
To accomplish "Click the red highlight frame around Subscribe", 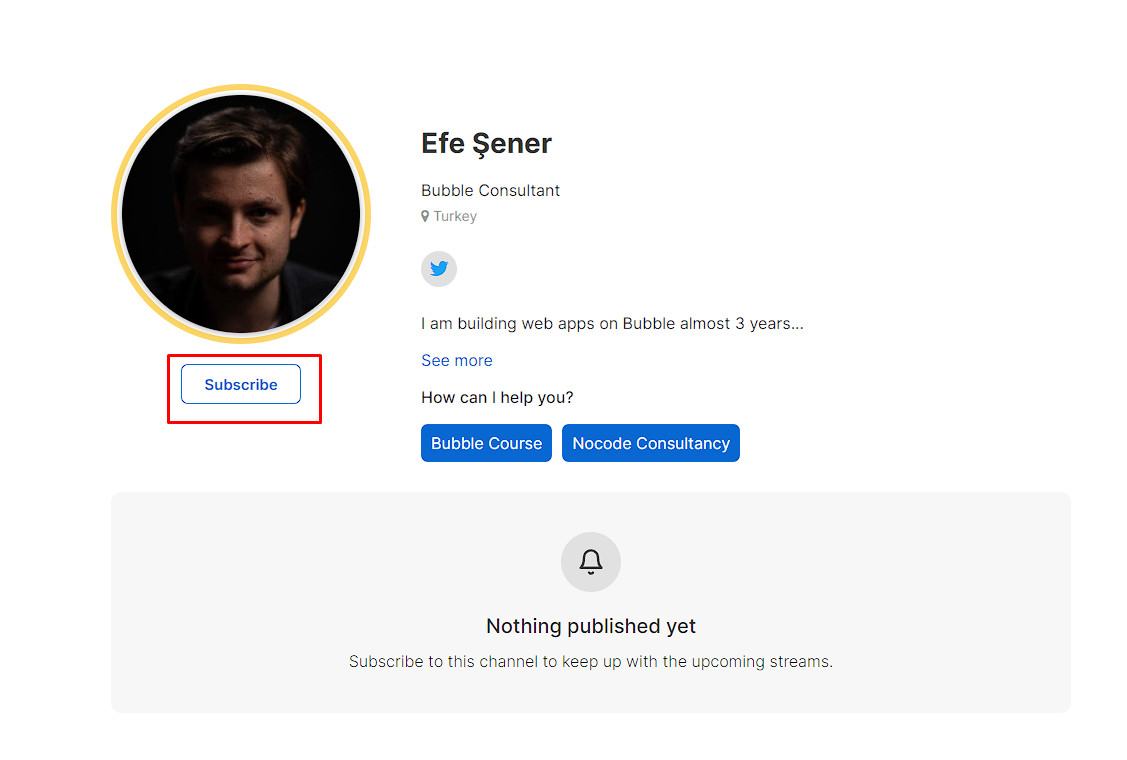I will 244,356.
